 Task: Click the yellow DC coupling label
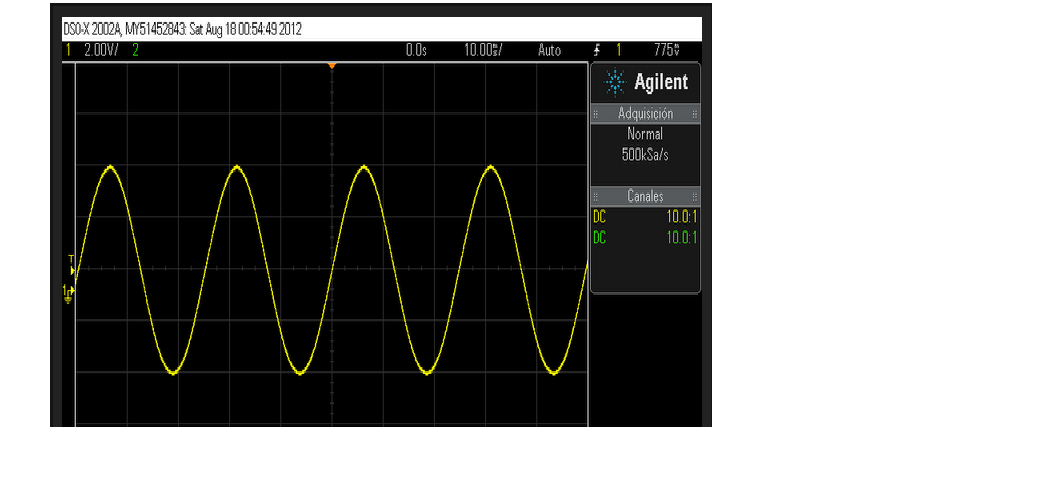click(x=599, y=217)
